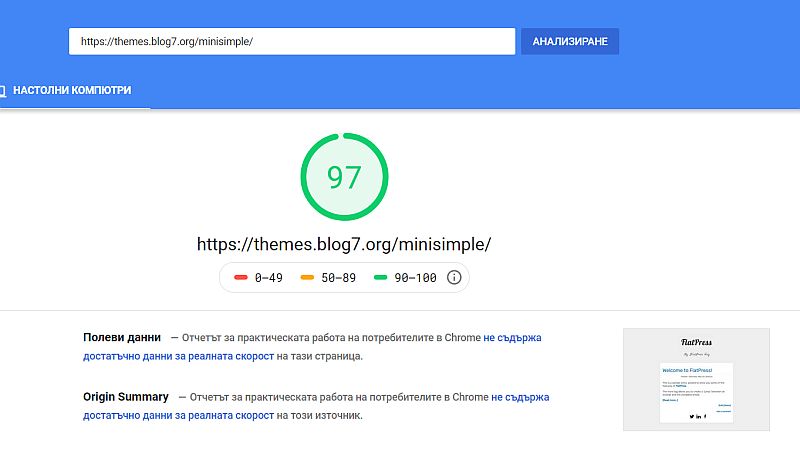800x457 pixels.
Task: Click the green 90-100 legend marker
Action: click(x=381, y=277)
